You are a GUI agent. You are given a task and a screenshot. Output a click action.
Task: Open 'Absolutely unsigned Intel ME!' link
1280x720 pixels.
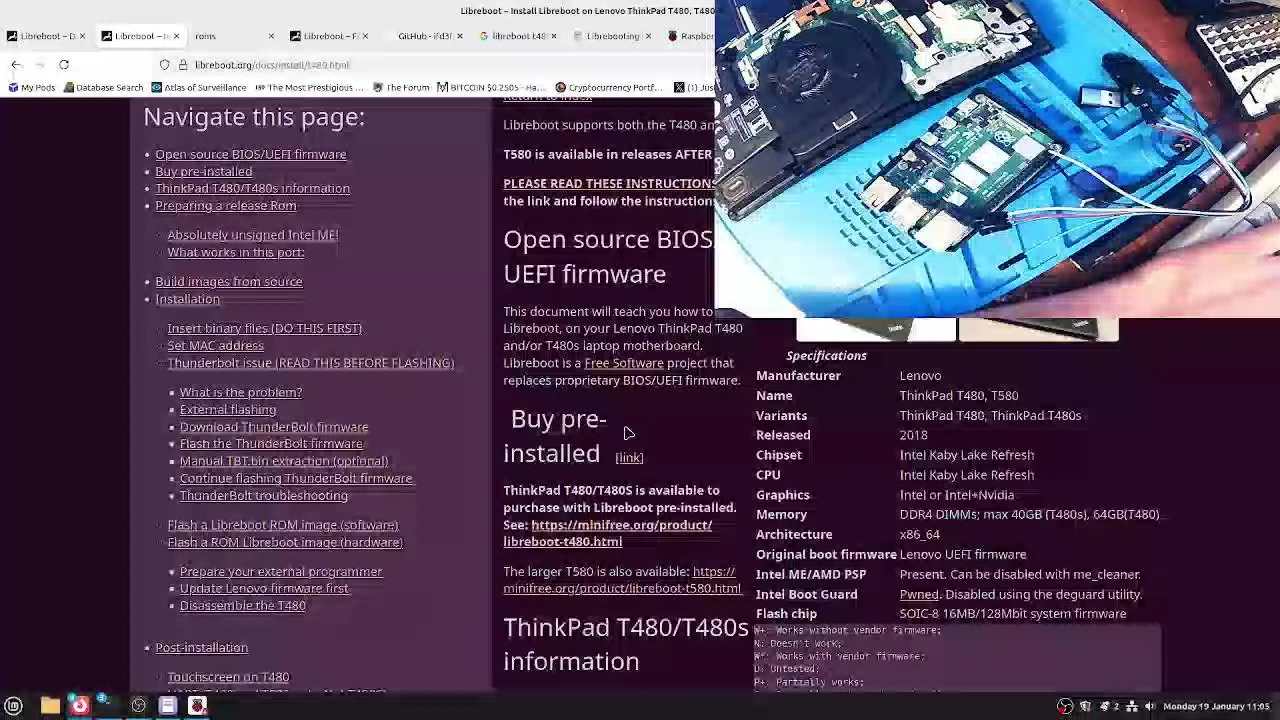coord(253,235)
